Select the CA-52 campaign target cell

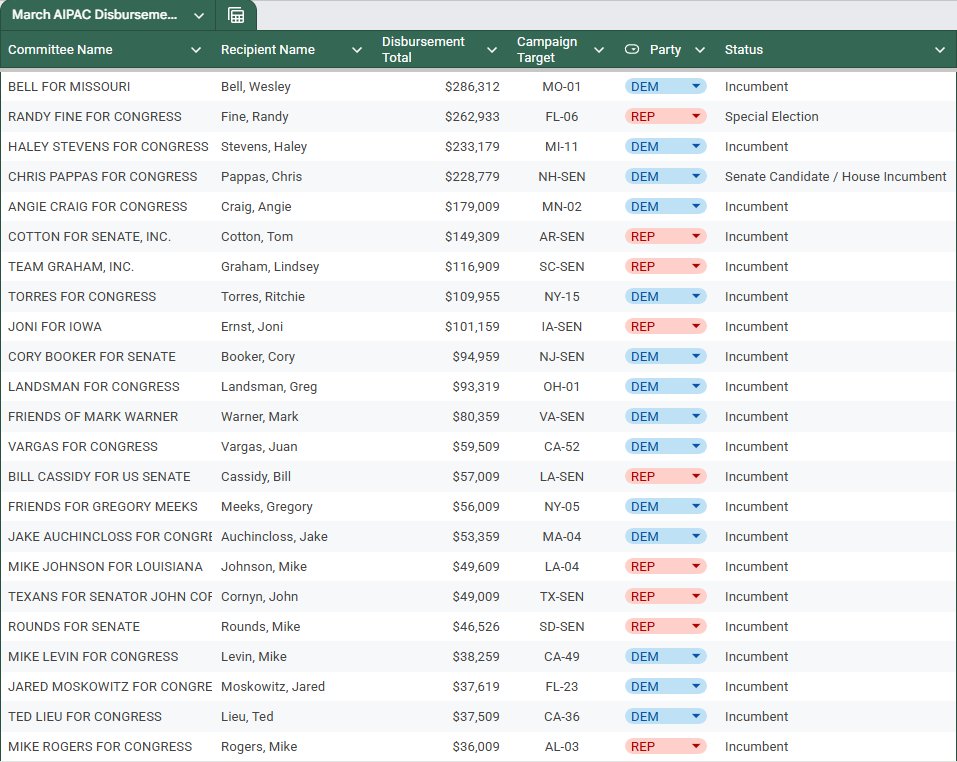coord(562,446)
